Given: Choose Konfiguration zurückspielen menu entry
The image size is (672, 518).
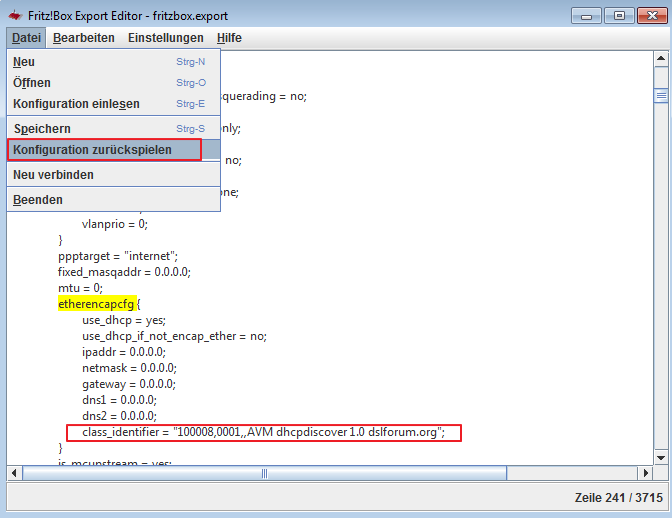Looking at the screenshot, I should (x=92, y=150).
